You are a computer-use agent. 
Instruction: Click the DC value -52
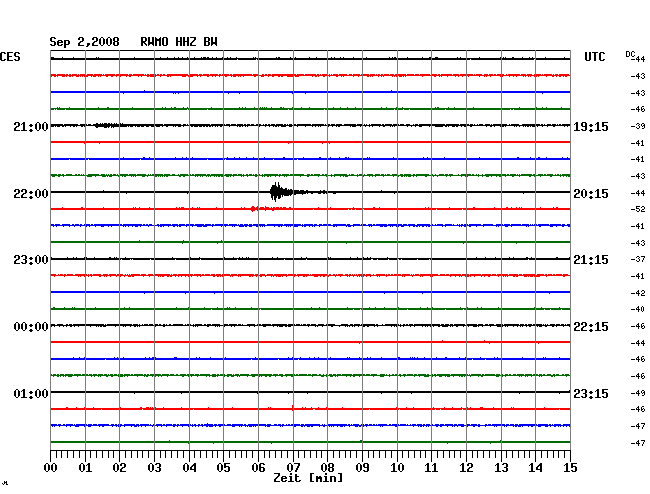pos(638,209)
